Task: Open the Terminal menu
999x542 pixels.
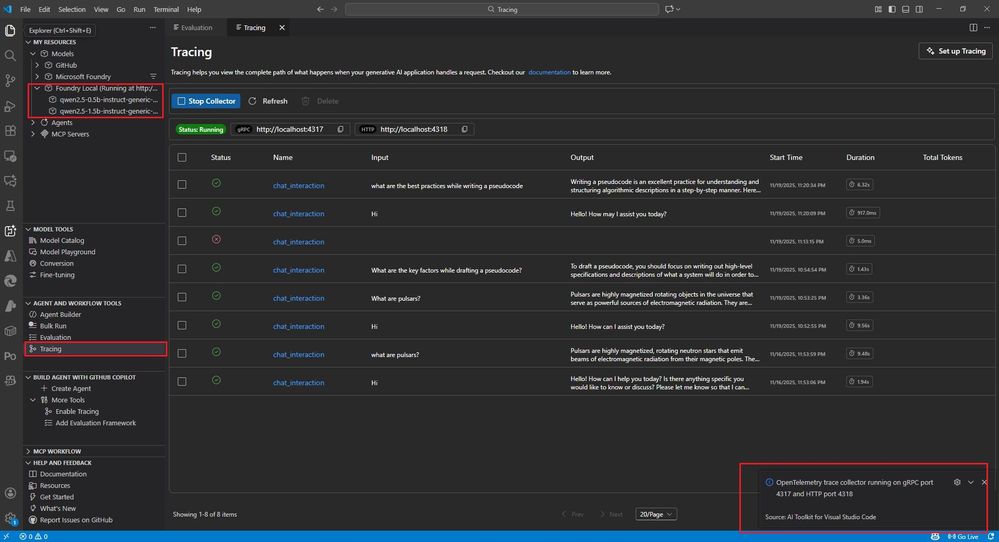Action: click(166, 9)
